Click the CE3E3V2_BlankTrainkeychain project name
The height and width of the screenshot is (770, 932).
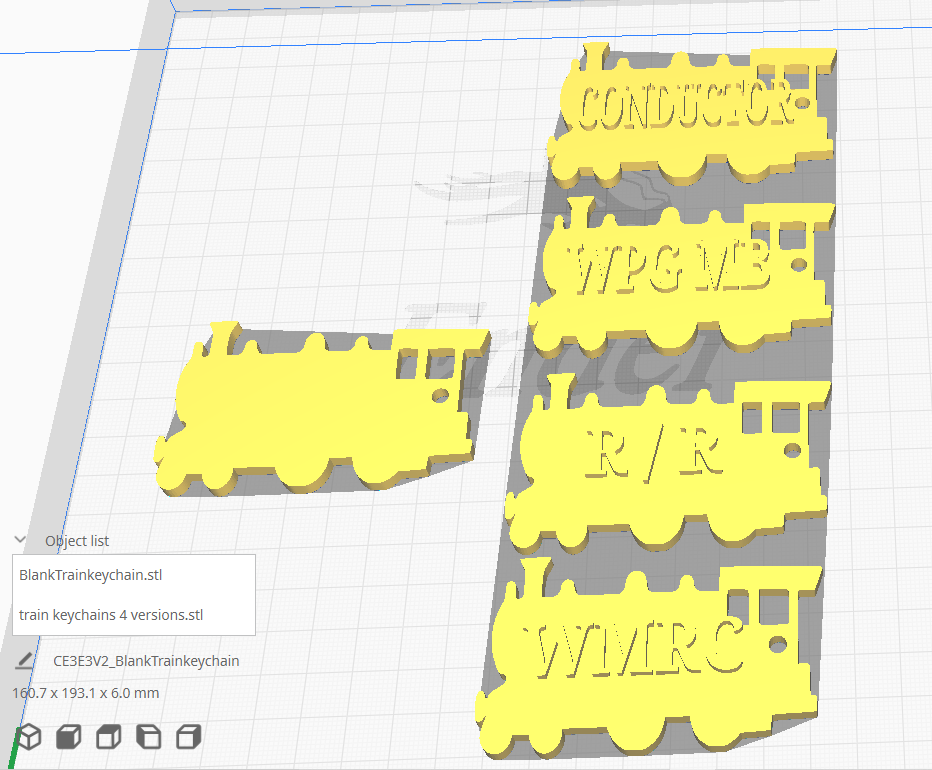pyautogui.click(x=147, y=660)
